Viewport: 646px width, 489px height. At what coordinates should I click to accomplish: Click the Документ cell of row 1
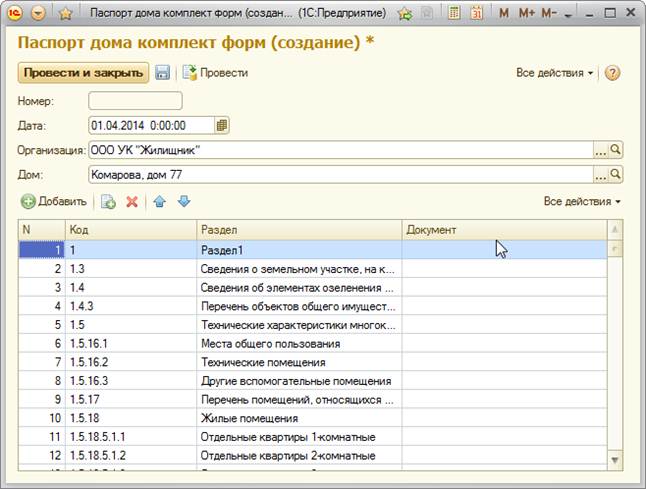point(504,250)
